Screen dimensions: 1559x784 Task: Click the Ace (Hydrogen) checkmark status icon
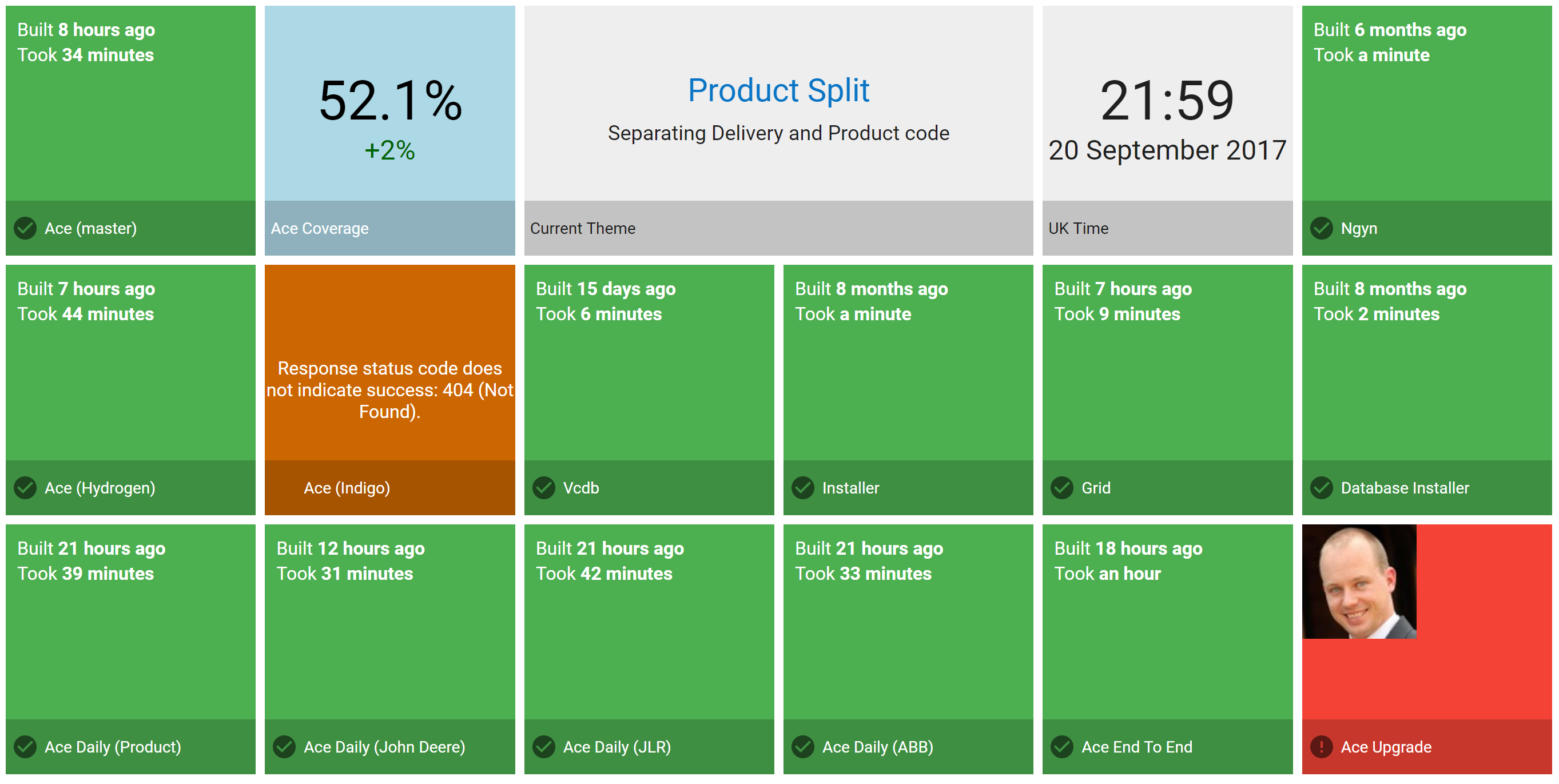(25, 488)
